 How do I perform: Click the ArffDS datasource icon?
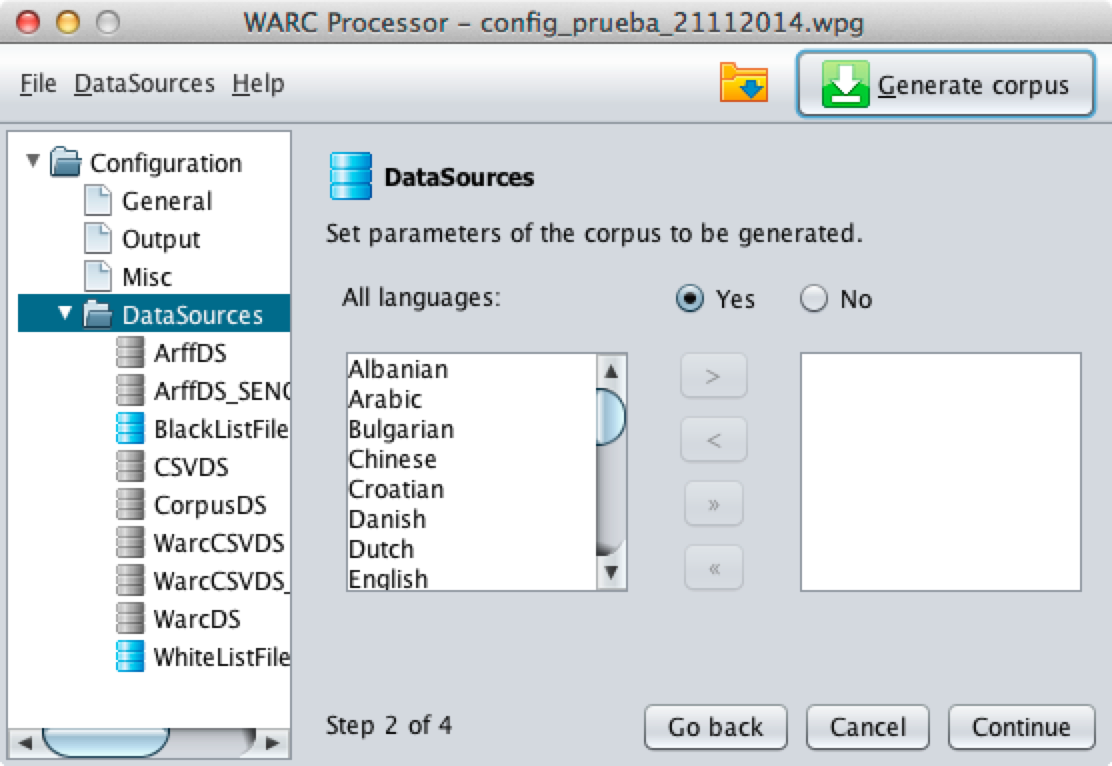click(130, 353)
